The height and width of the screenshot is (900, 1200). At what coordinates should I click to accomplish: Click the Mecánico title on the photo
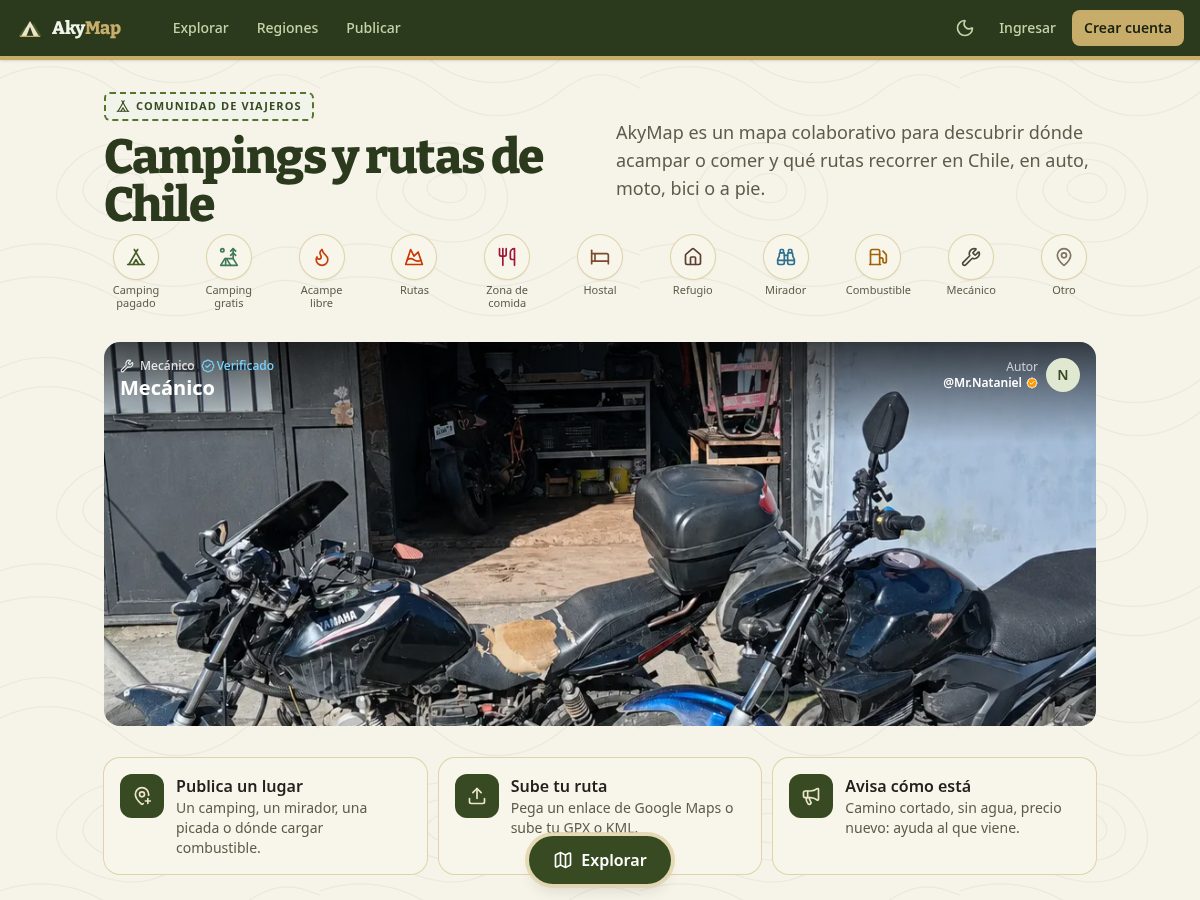coord(167,388)
